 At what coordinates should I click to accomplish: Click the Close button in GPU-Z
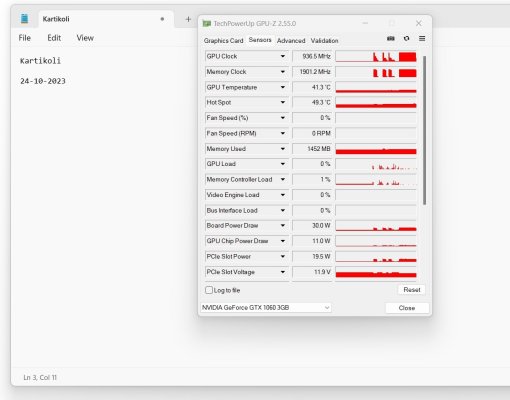click(x=407, y=308)
